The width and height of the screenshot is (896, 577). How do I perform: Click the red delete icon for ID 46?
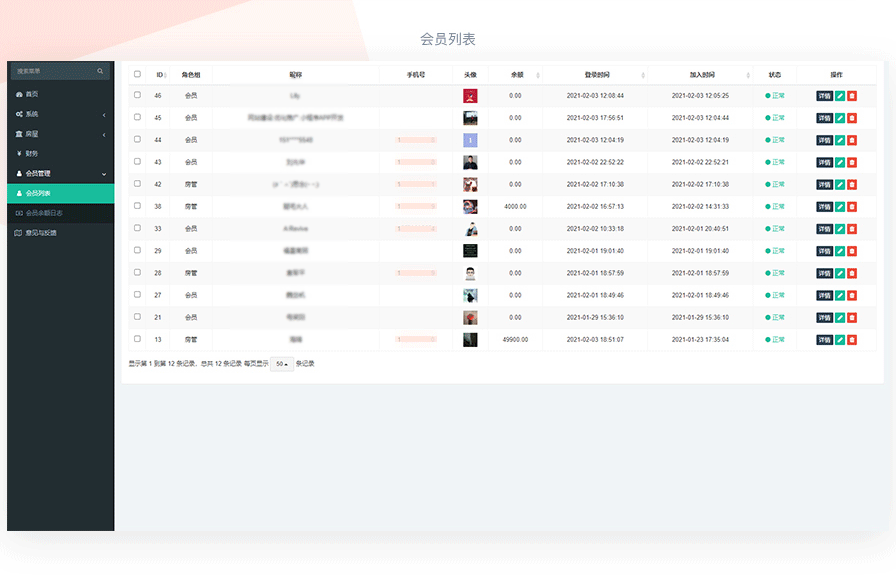852,96
